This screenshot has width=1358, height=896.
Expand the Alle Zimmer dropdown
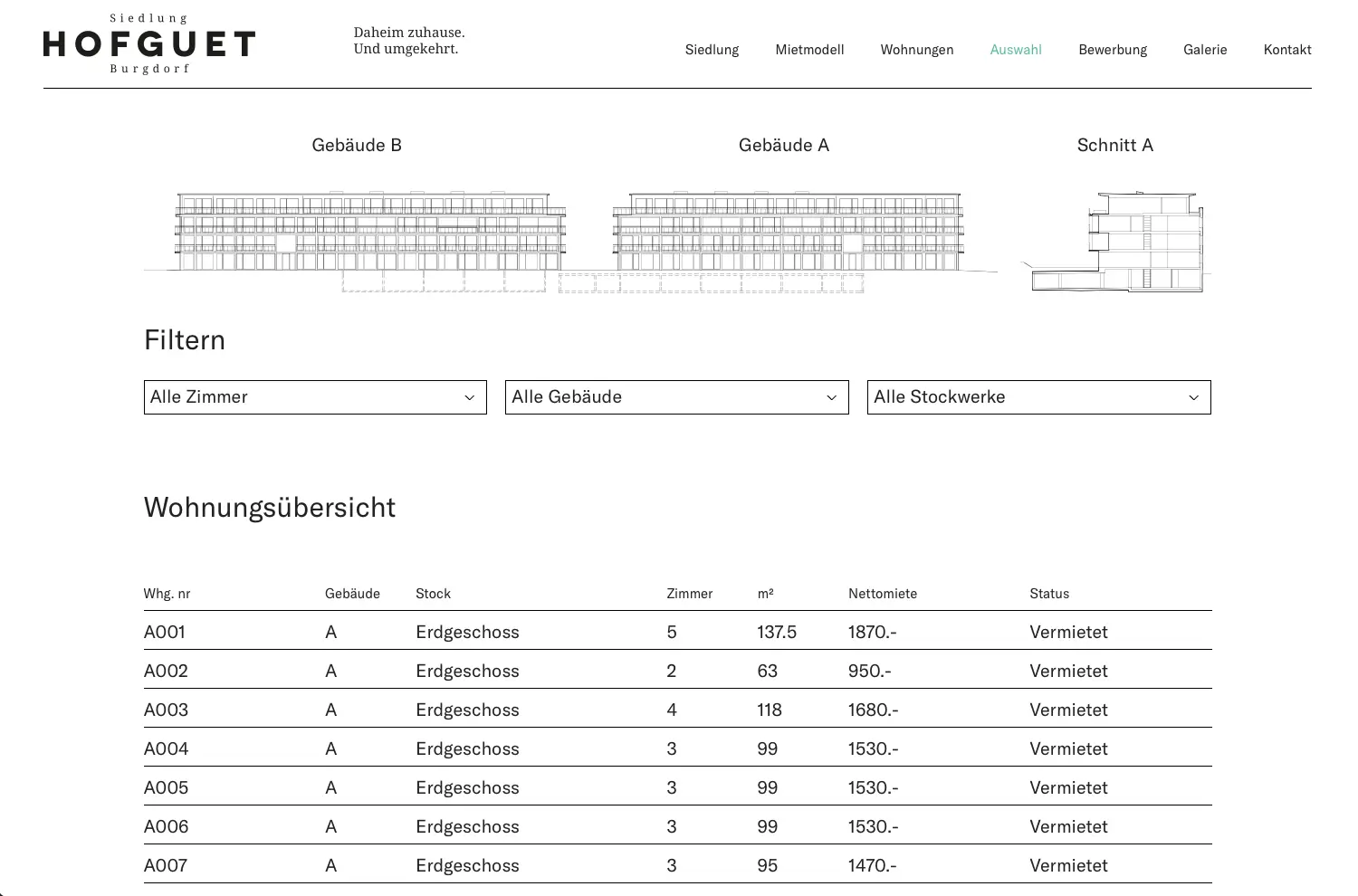pos(315,397)
